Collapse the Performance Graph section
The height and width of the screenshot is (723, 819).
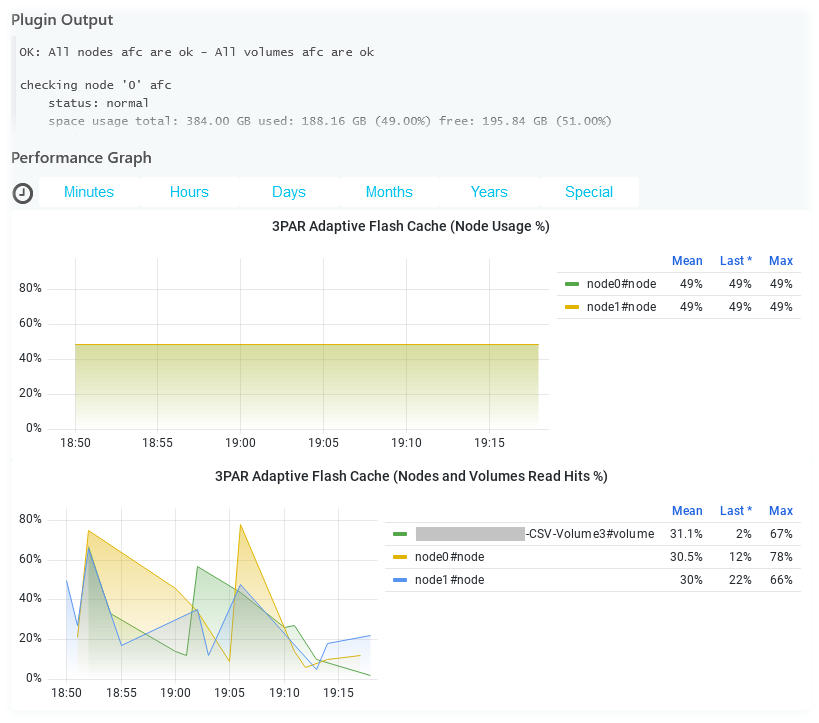pyautogui.click(x=81, y=158)
